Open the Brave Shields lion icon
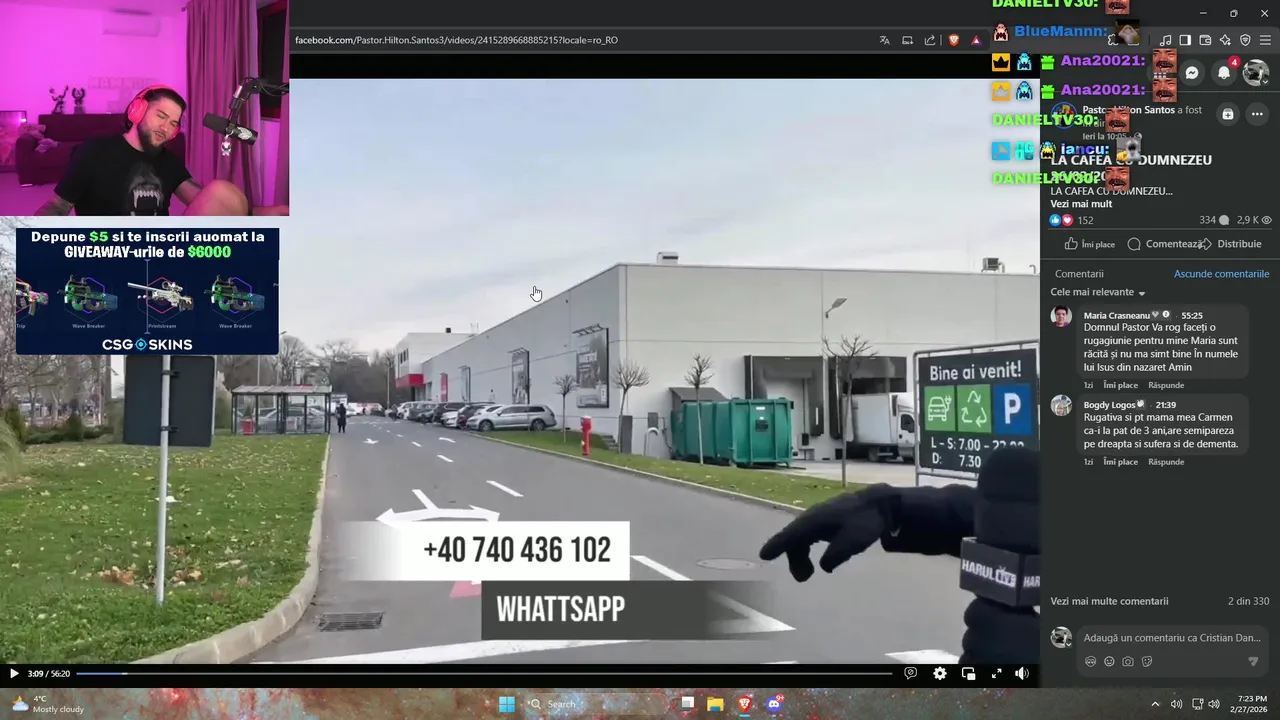The image size is (1280, 720). (953, 40)
